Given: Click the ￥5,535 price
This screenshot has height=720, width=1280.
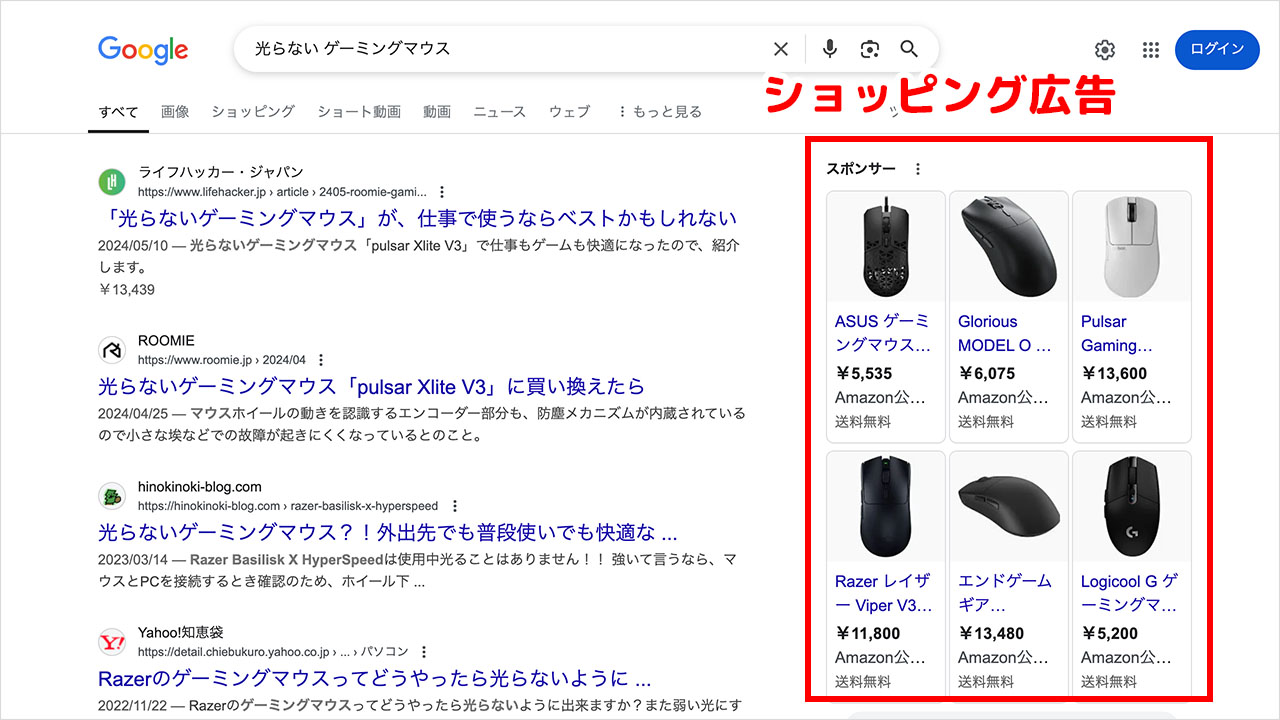Looking at the screenshot, I should [x=863, y=373].
